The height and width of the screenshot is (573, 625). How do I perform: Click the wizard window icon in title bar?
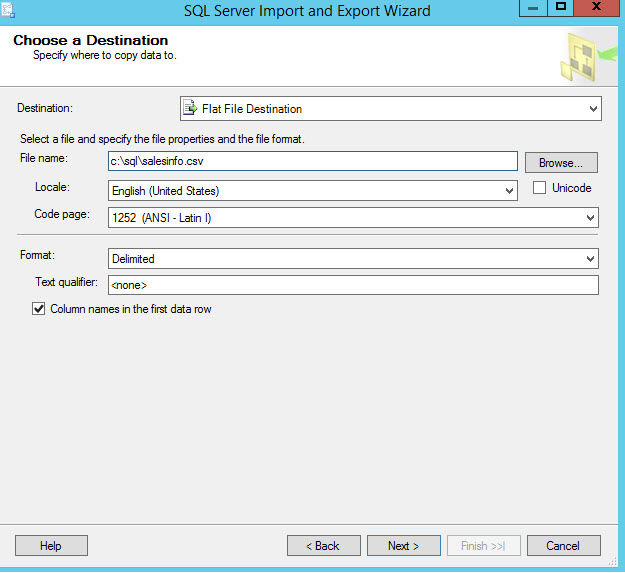pos(8,10)
